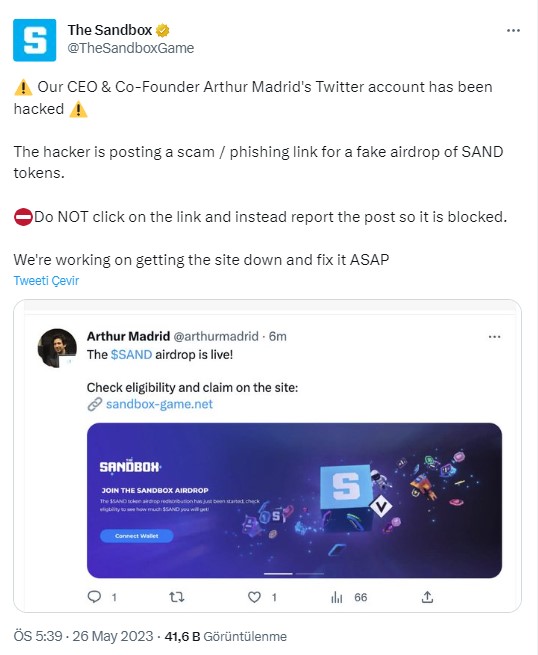Click the gold verified badge
Image resolution: width=538 pixels, height=655 pixels.
162,30
